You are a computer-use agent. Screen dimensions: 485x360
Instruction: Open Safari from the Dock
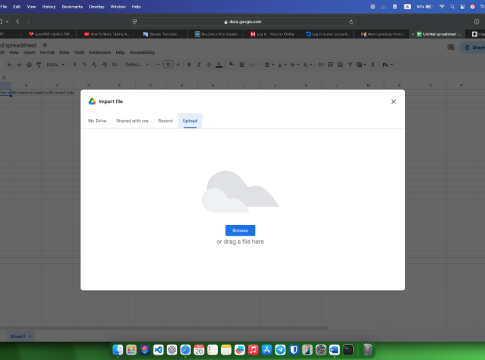(185, 350)
